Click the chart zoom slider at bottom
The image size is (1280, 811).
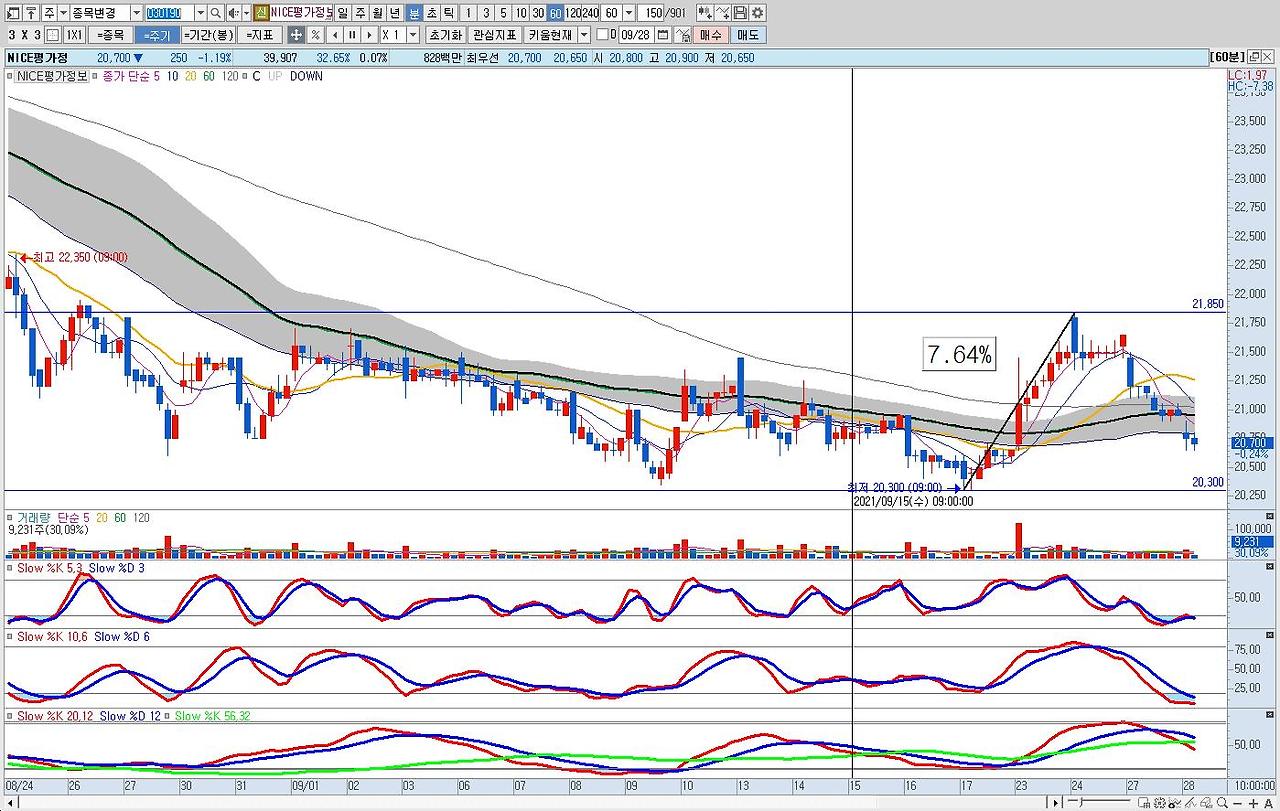[x=1082, y=803]
